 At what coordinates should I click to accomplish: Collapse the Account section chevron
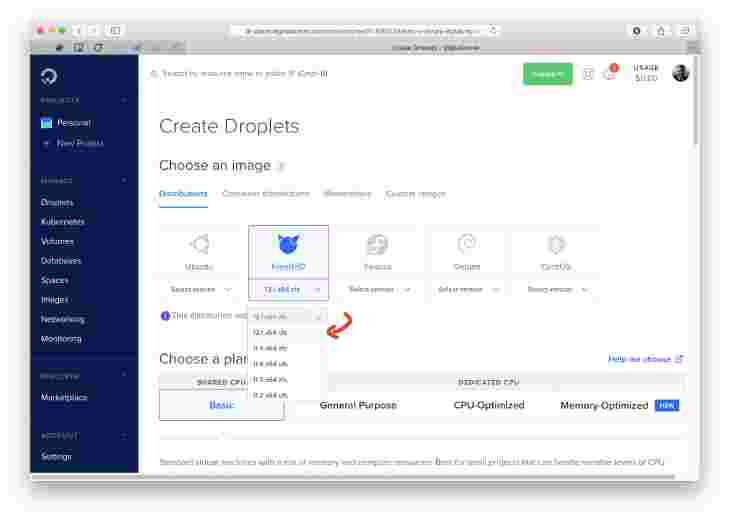coord(124,436)
